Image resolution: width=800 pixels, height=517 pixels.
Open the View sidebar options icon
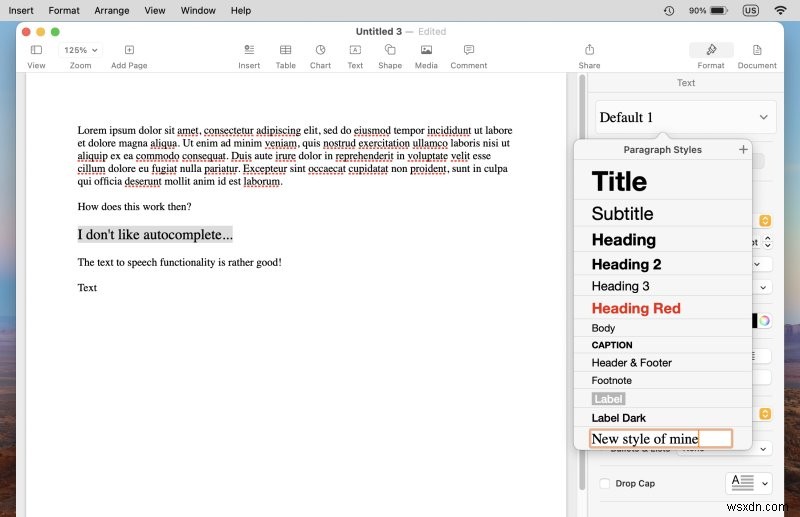[x=36, y=50]
